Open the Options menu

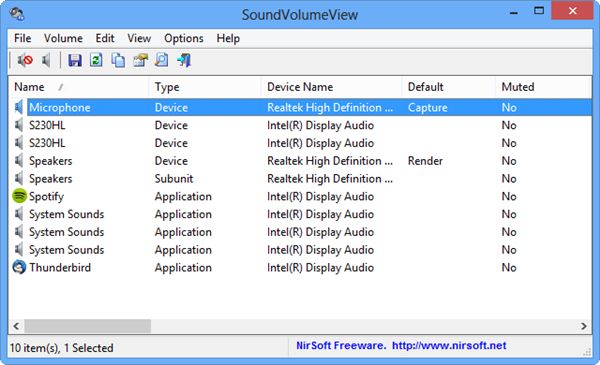click(x=184, y=38)
